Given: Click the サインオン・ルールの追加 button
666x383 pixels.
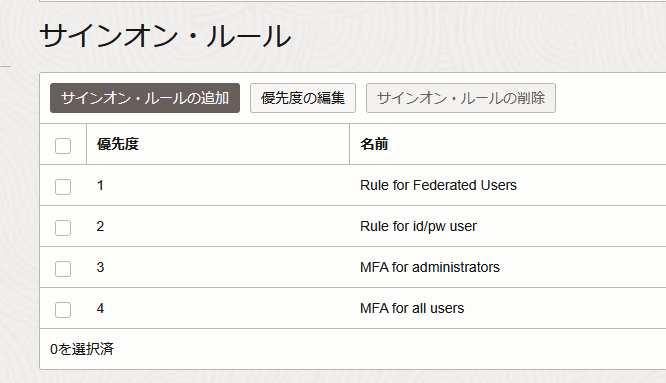Looking at the screenshot, I should point(145,98).
